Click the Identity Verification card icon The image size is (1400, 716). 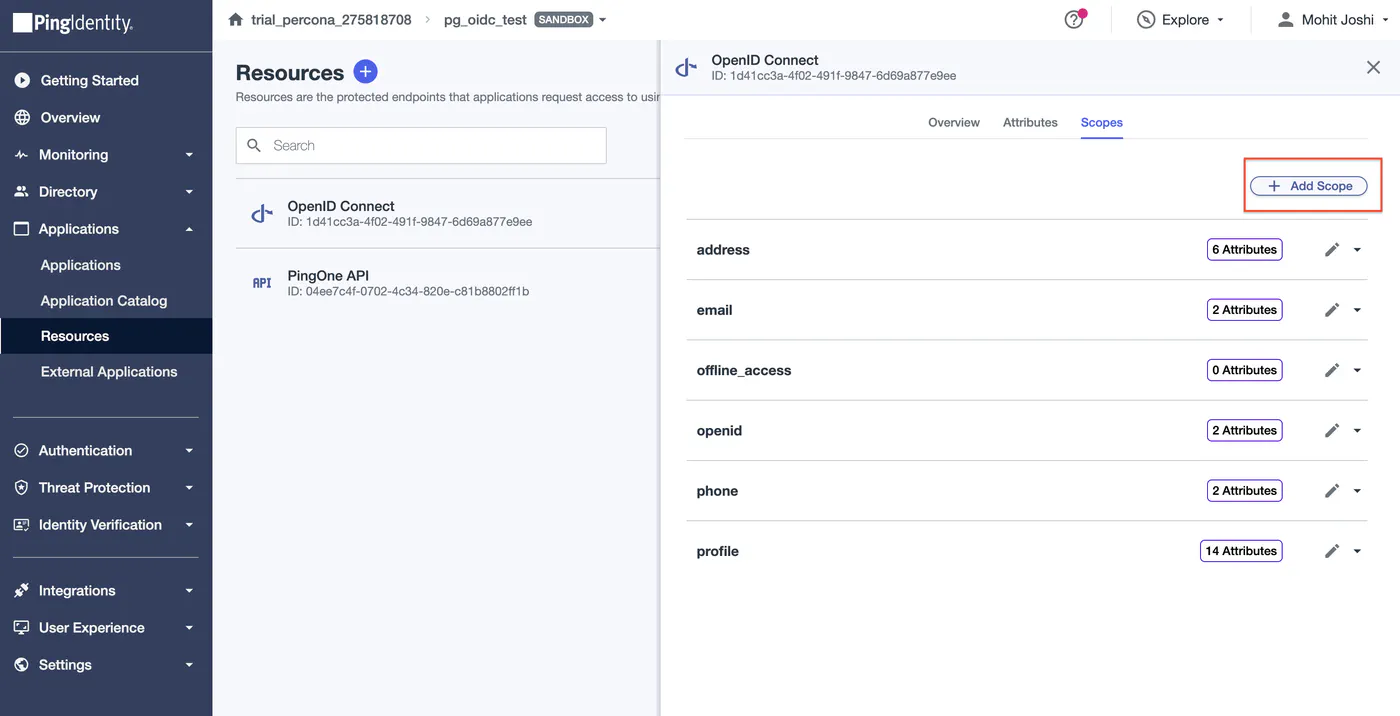pos(22,525)
